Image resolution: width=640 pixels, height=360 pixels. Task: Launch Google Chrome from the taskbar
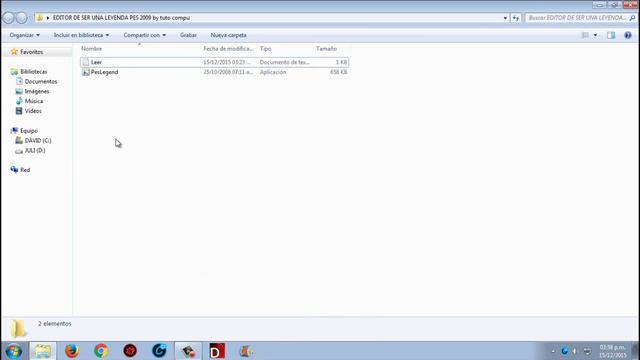click(101, 351)
